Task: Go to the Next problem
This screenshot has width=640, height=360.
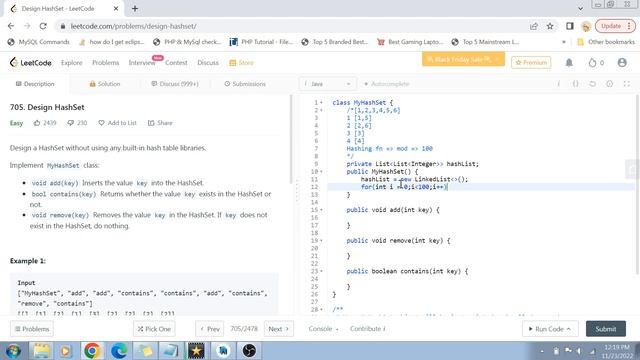Action: coord(278,329)
